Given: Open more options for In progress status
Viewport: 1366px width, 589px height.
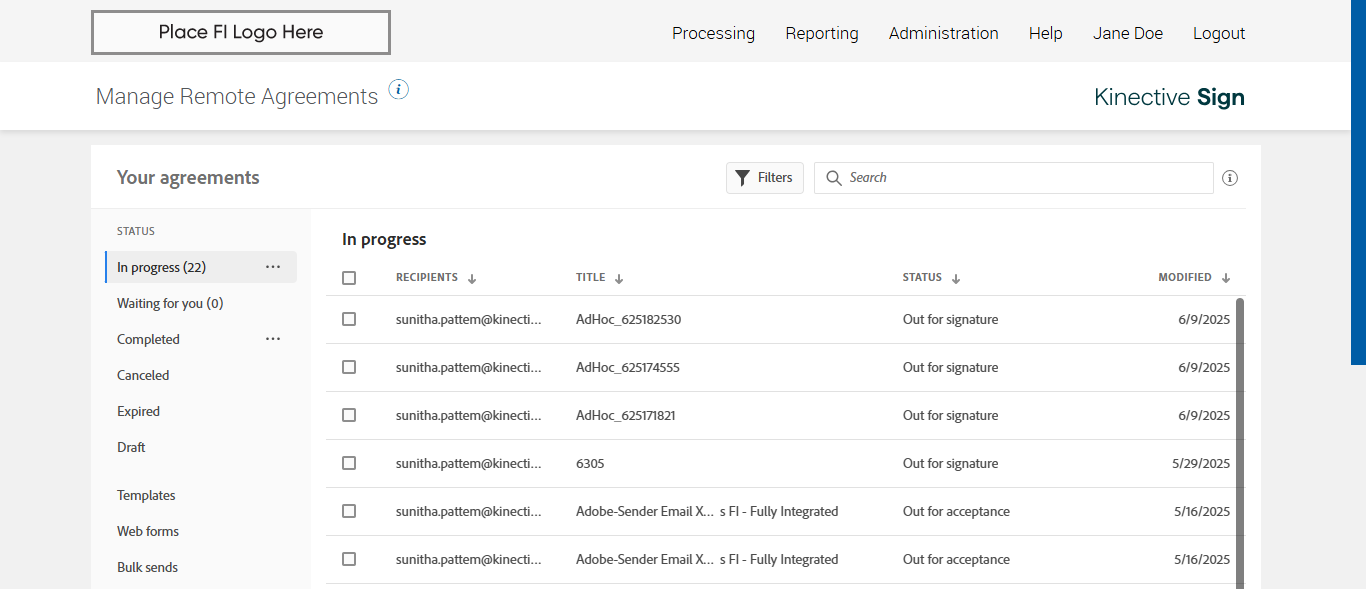Looking at the screenshot, I should [273, 267].
